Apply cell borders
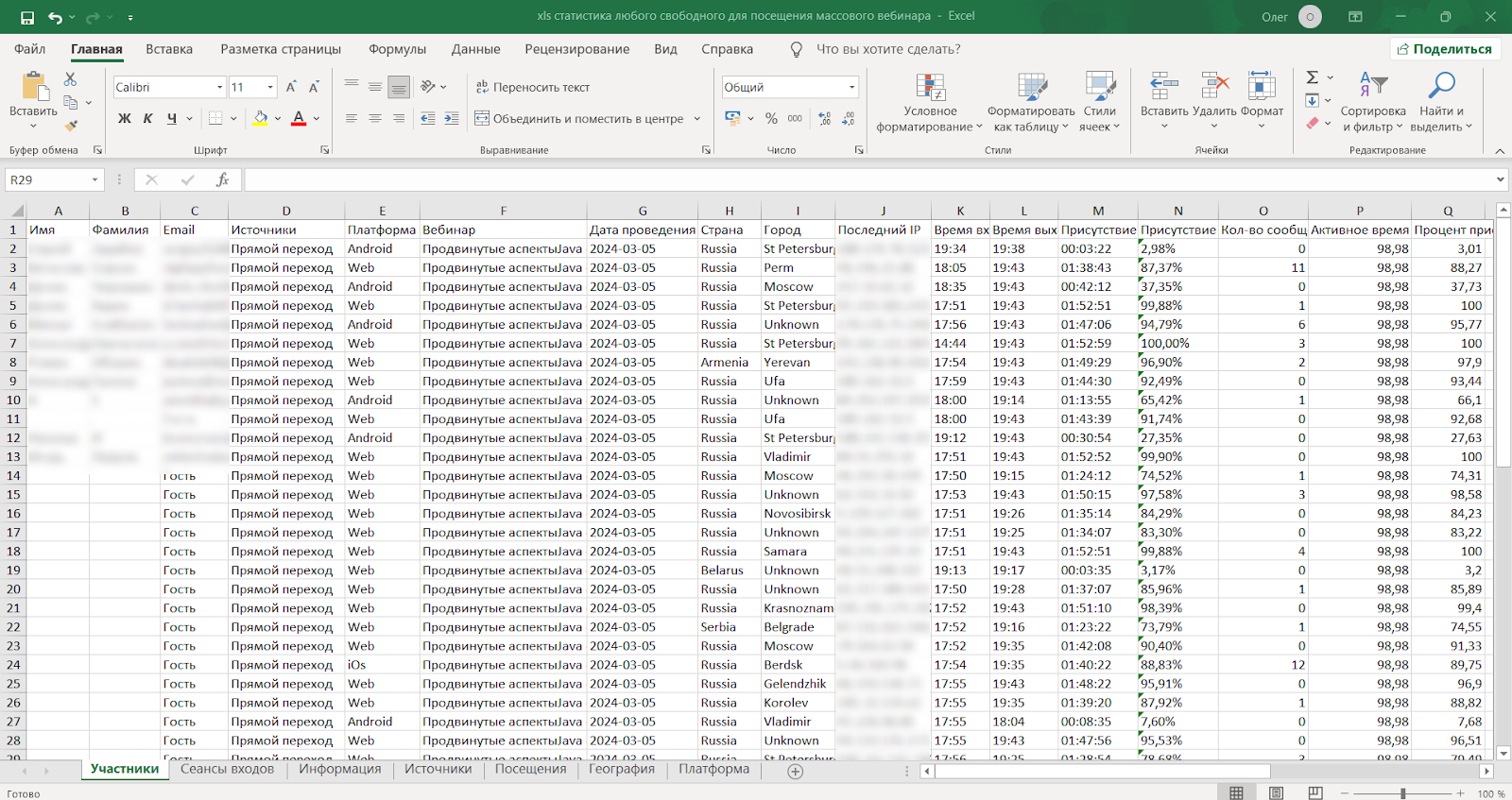Image resolution: width=1512 pixels, height=800 pixels. (x=215, y=118)
